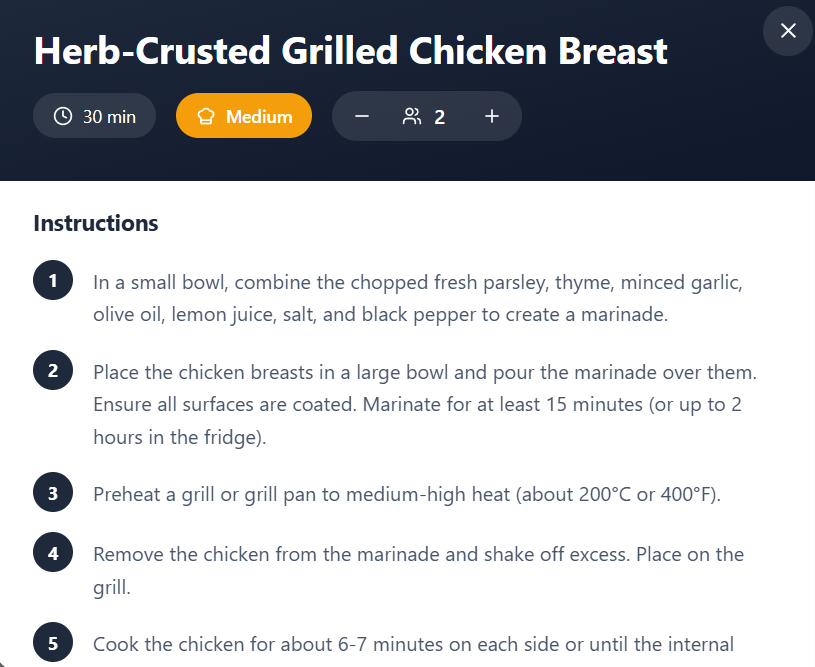This screenshot has width=815, height=667.
Task: Click the marinate chicken instruction in step 2
Action: (x=424, y=405)
